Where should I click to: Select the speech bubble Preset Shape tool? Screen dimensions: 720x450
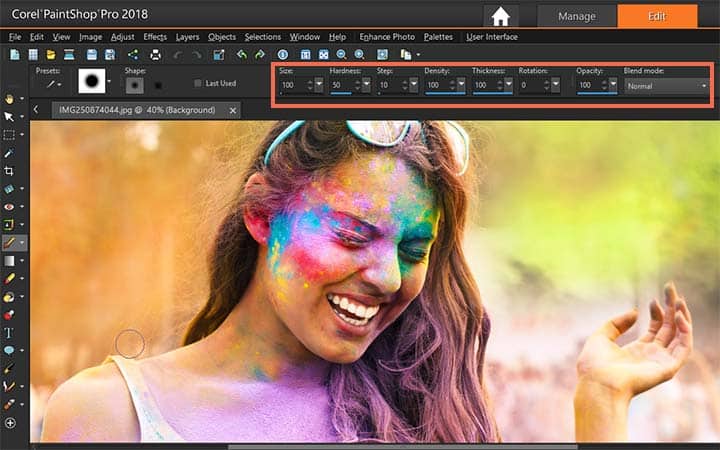coord(9,350)
